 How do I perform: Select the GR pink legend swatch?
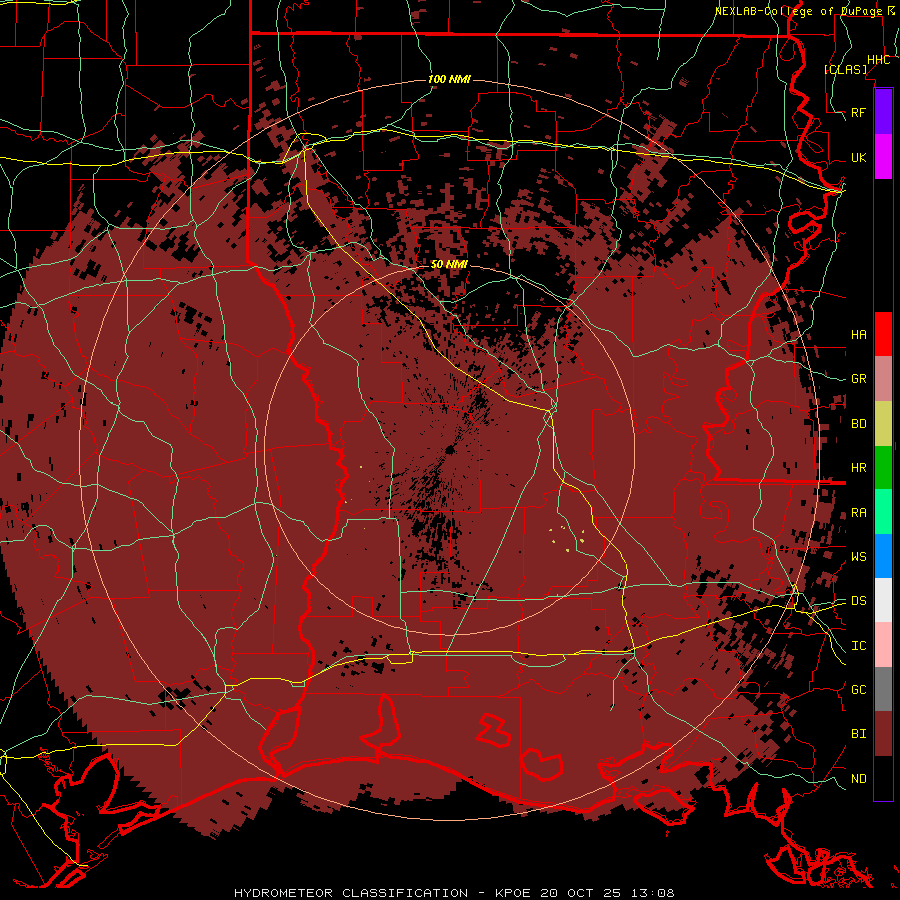tap(883, 378)
